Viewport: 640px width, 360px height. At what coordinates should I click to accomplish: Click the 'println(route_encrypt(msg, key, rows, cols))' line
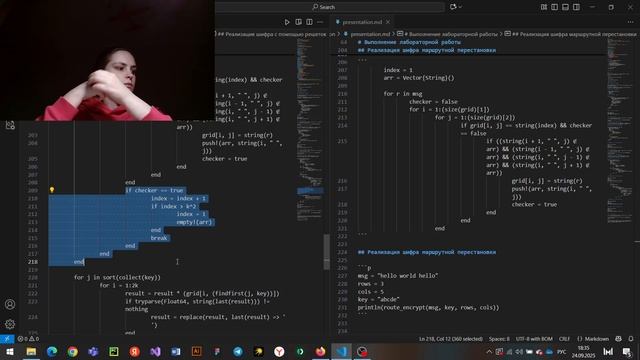[428, 307]
